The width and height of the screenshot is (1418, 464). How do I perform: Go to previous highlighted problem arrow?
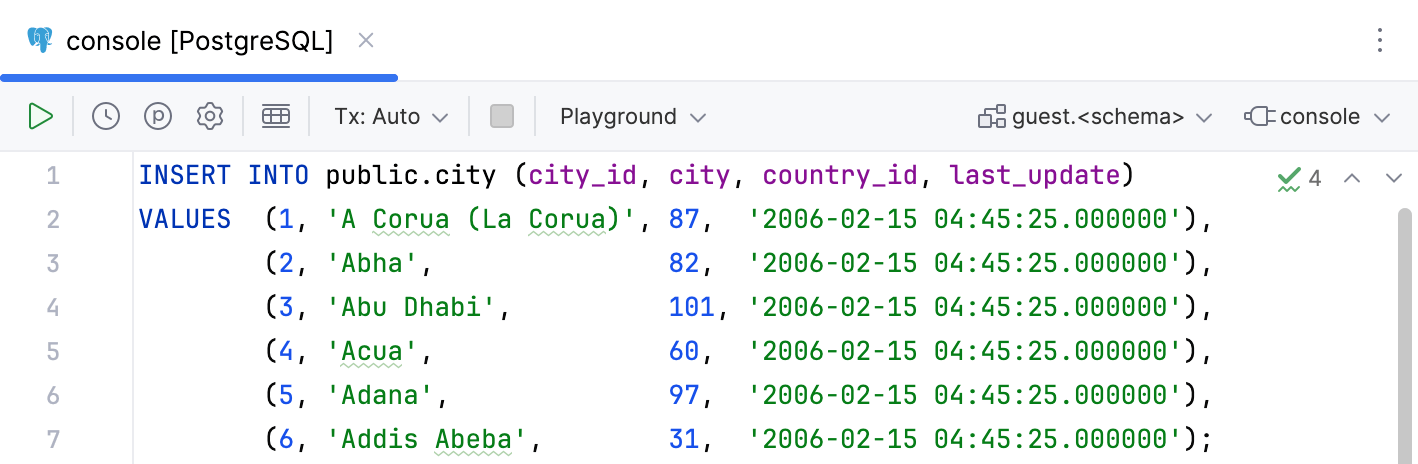(x=1352, y=178)
